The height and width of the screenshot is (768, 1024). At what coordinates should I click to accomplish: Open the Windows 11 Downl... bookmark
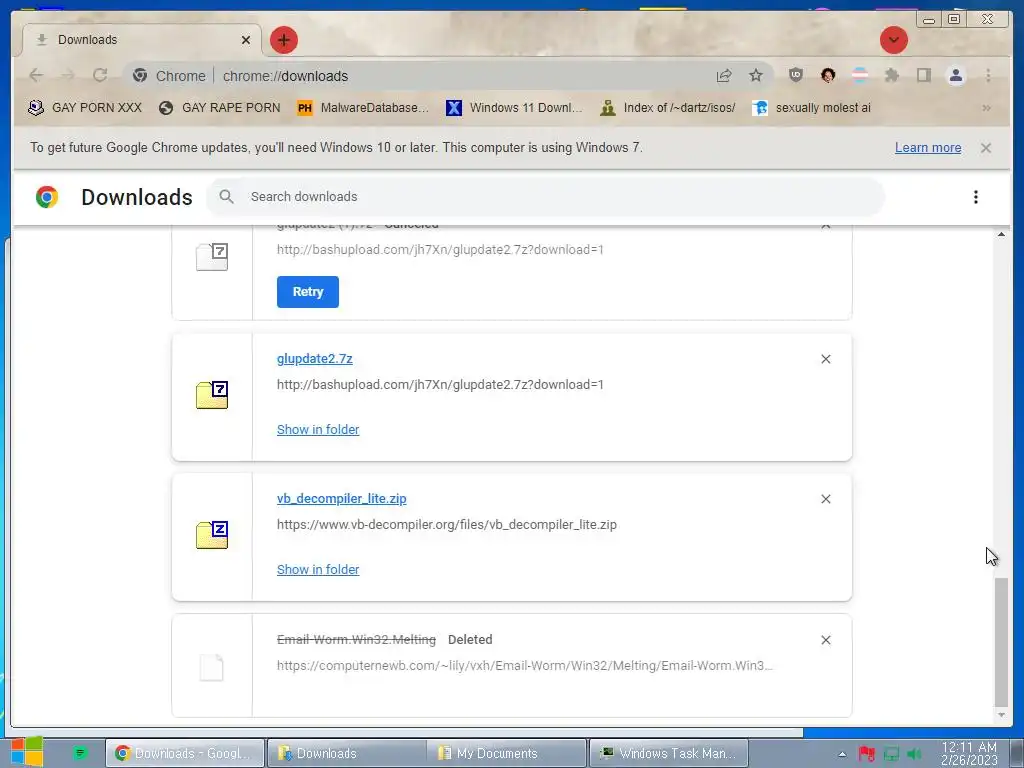[x=514, y=108]
